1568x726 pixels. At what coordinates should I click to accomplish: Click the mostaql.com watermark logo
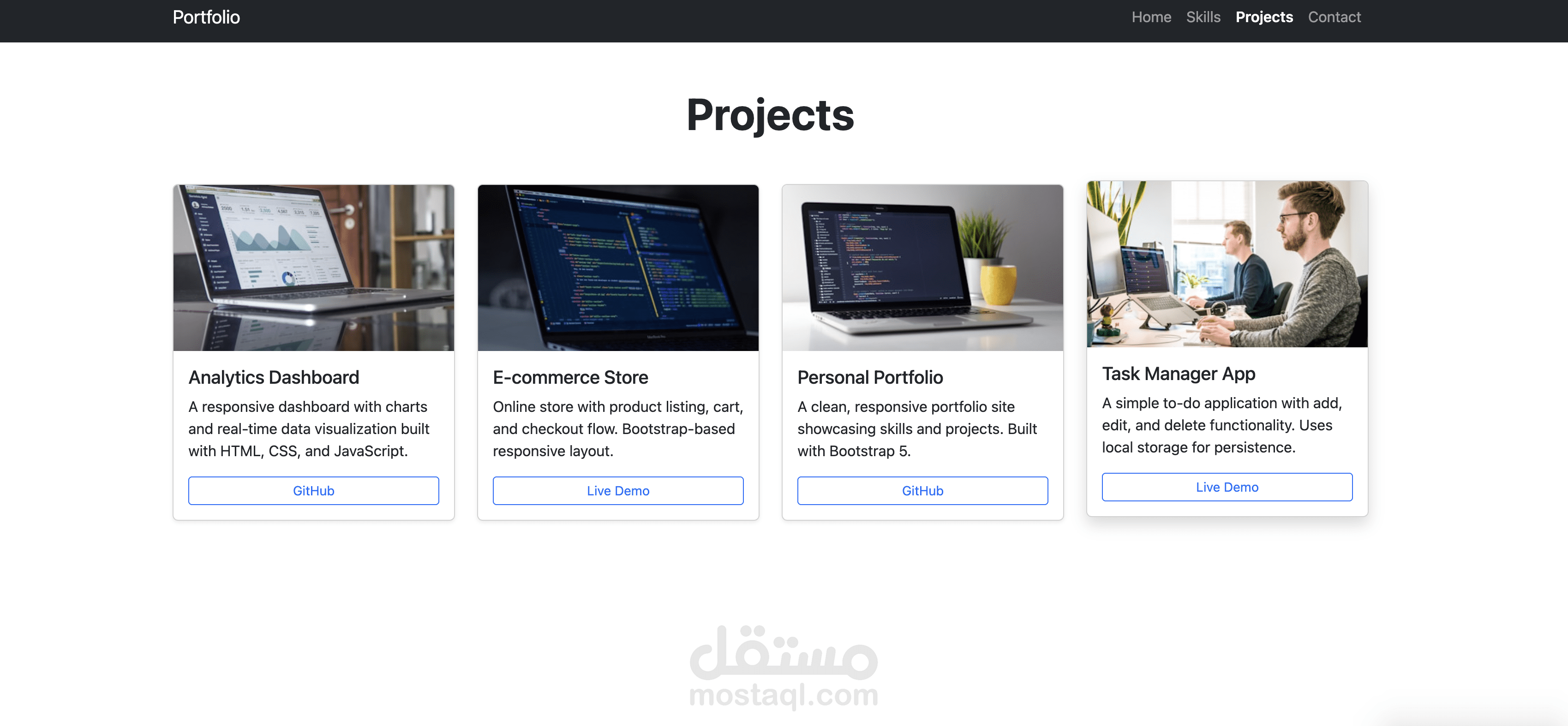784,666
